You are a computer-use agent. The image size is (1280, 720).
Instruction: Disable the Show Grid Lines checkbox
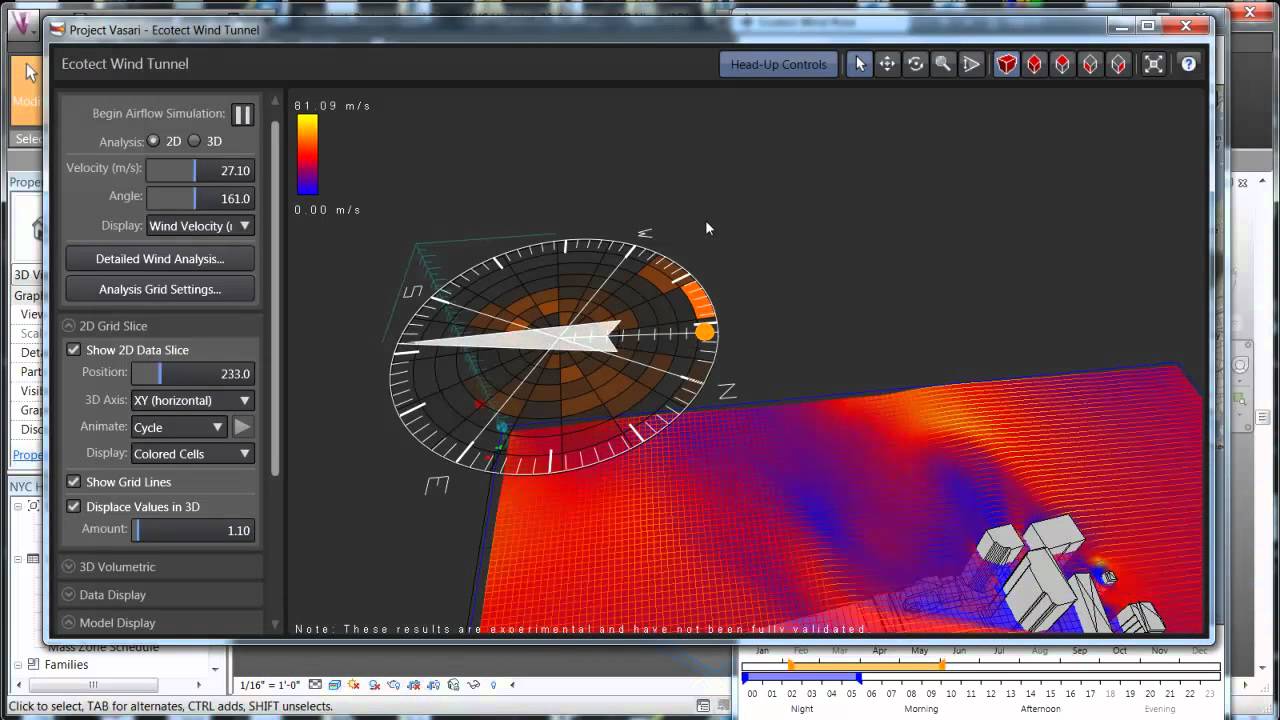point(74,481)
